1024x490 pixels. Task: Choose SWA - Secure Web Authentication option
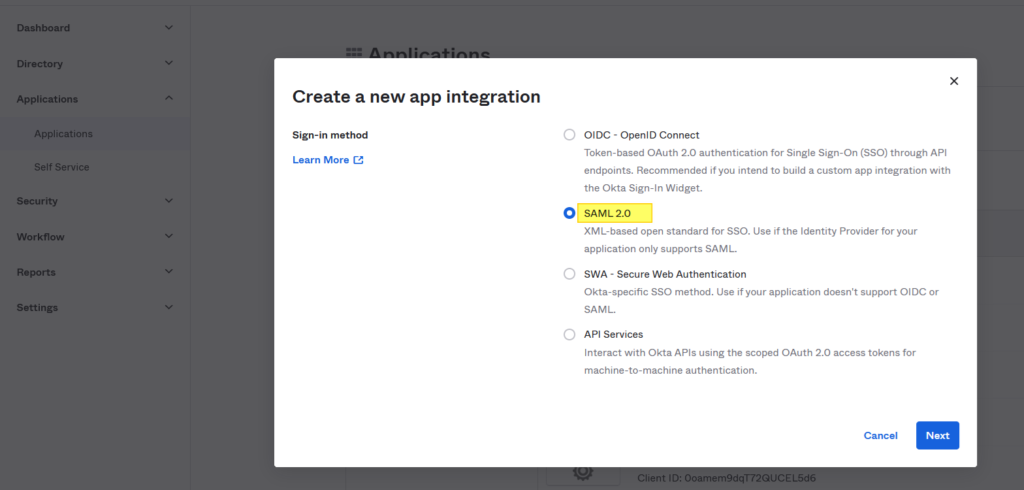point(569,274)
